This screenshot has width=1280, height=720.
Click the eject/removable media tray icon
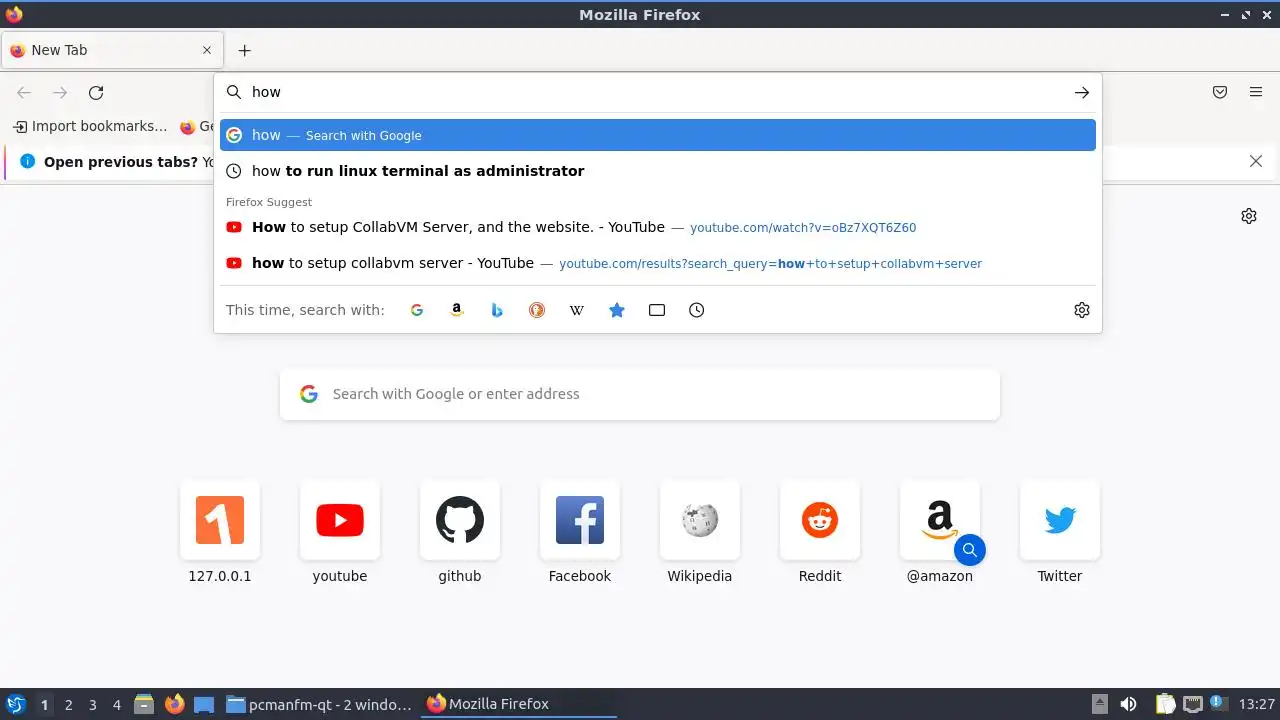point(1100,704)
